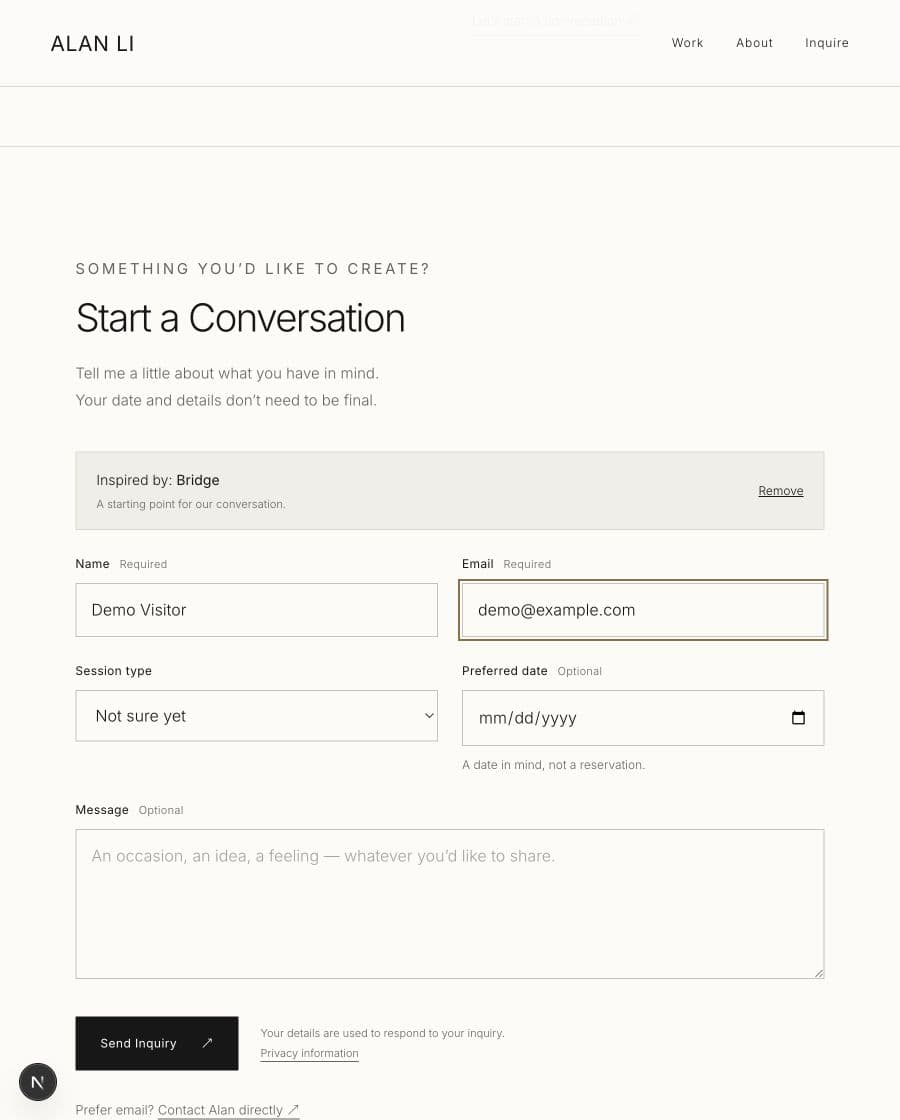This screenshot has width=900, height=1120.
Task: Click into the Email field
Action: (x=643, y=610)
